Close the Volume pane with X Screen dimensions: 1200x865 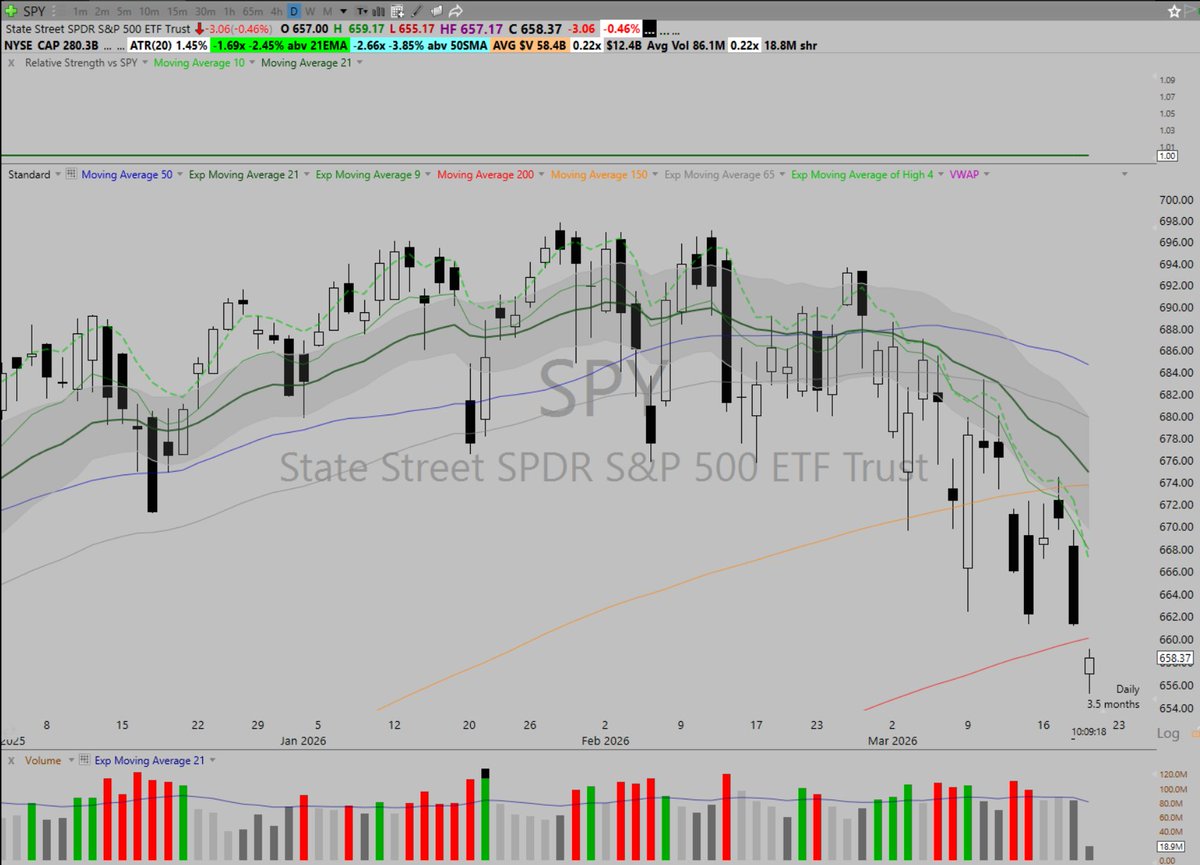(x=11, y=760)
